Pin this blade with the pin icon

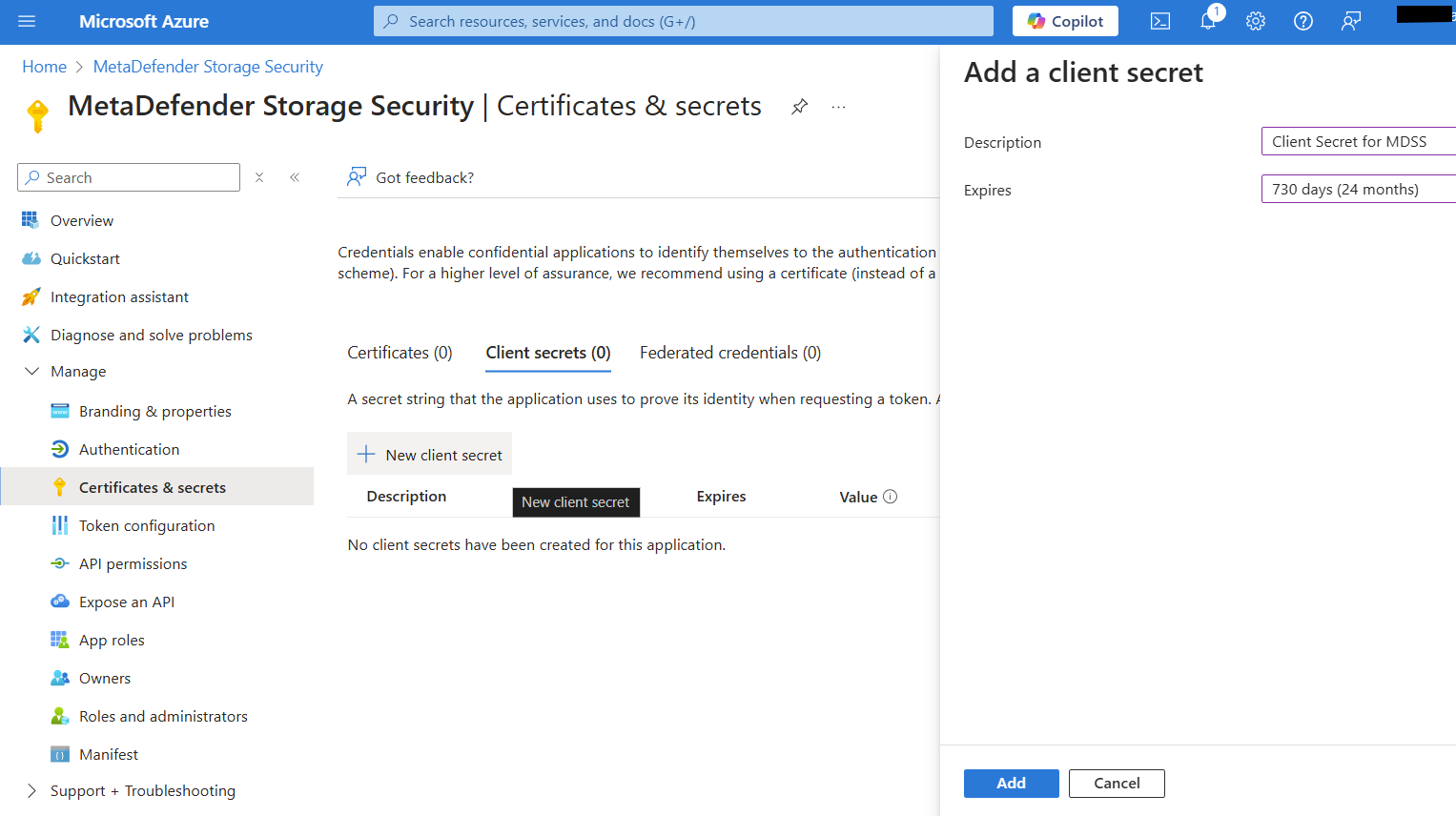click(800, 107)
